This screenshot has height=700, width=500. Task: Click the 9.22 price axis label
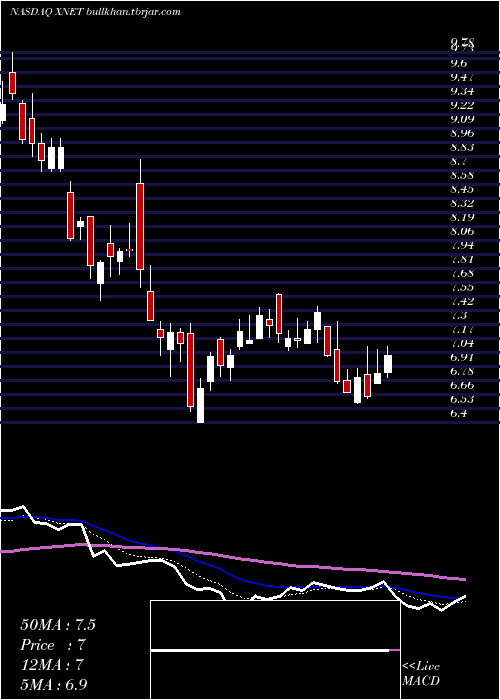(462, 105)
